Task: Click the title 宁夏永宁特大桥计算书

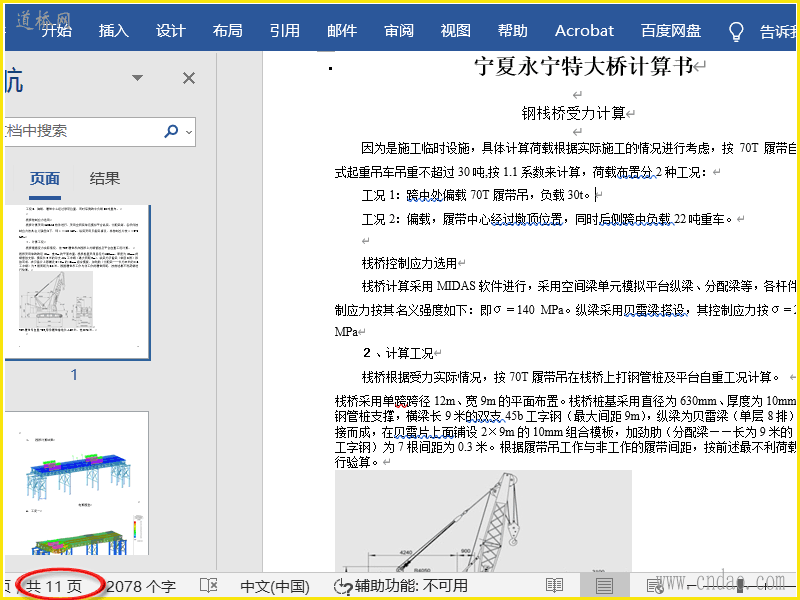Action: point(584,66)
